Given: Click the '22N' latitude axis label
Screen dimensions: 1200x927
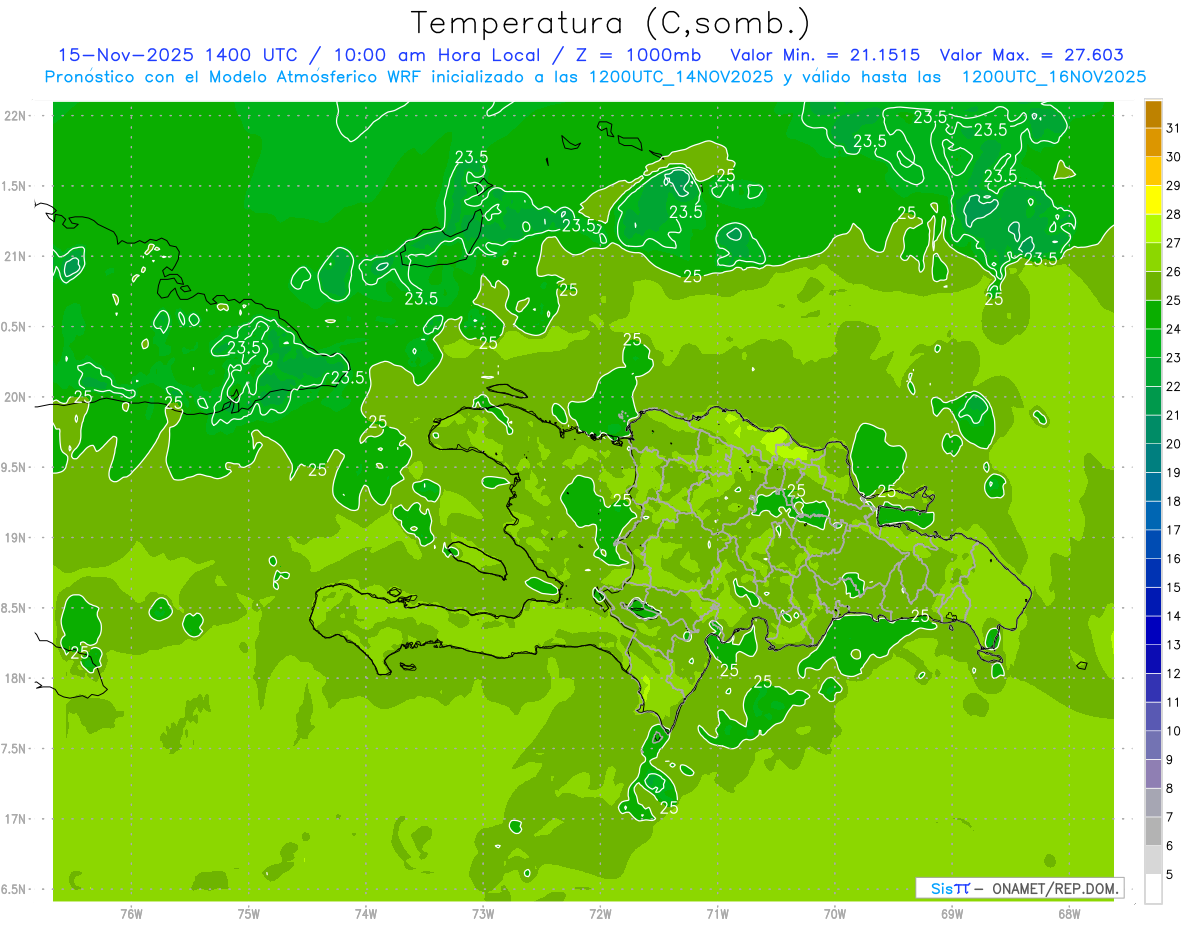Looking at the screenshot, I should 15,116.
